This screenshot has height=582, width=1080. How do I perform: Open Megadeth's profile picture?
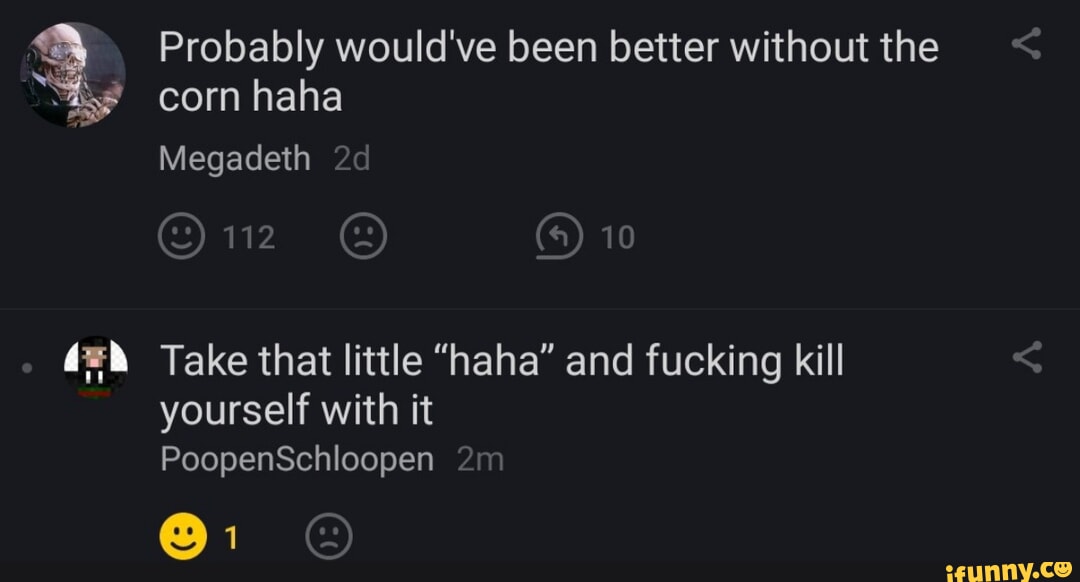[73, 75]
